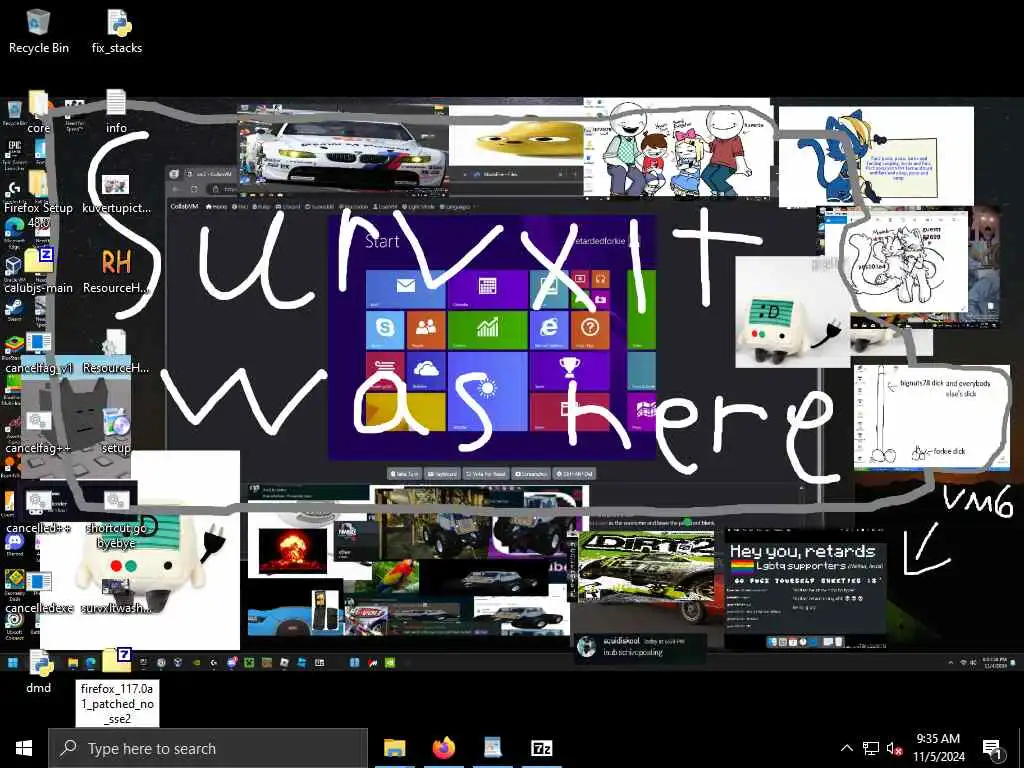
Task: Select the Firefox Setup 48.0 installer
Action: point(39,199)
